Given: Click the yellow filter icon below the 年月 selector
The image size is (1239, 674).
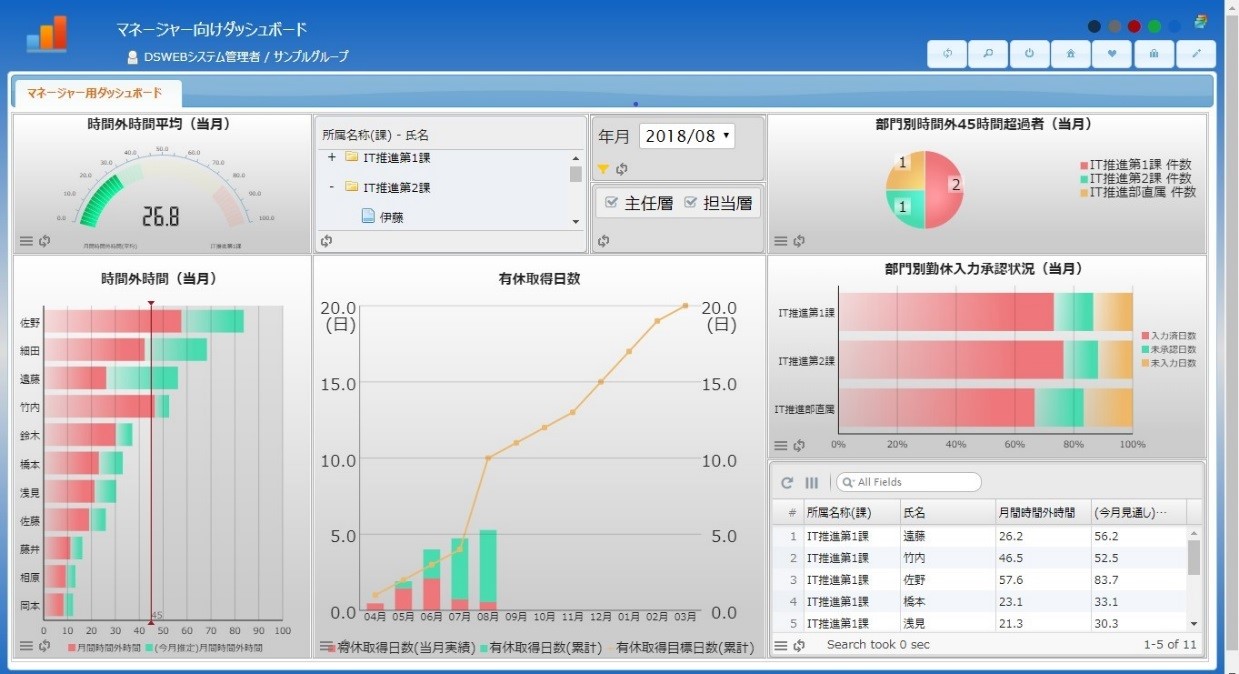Looking at the screenshot, I should 604,169.
